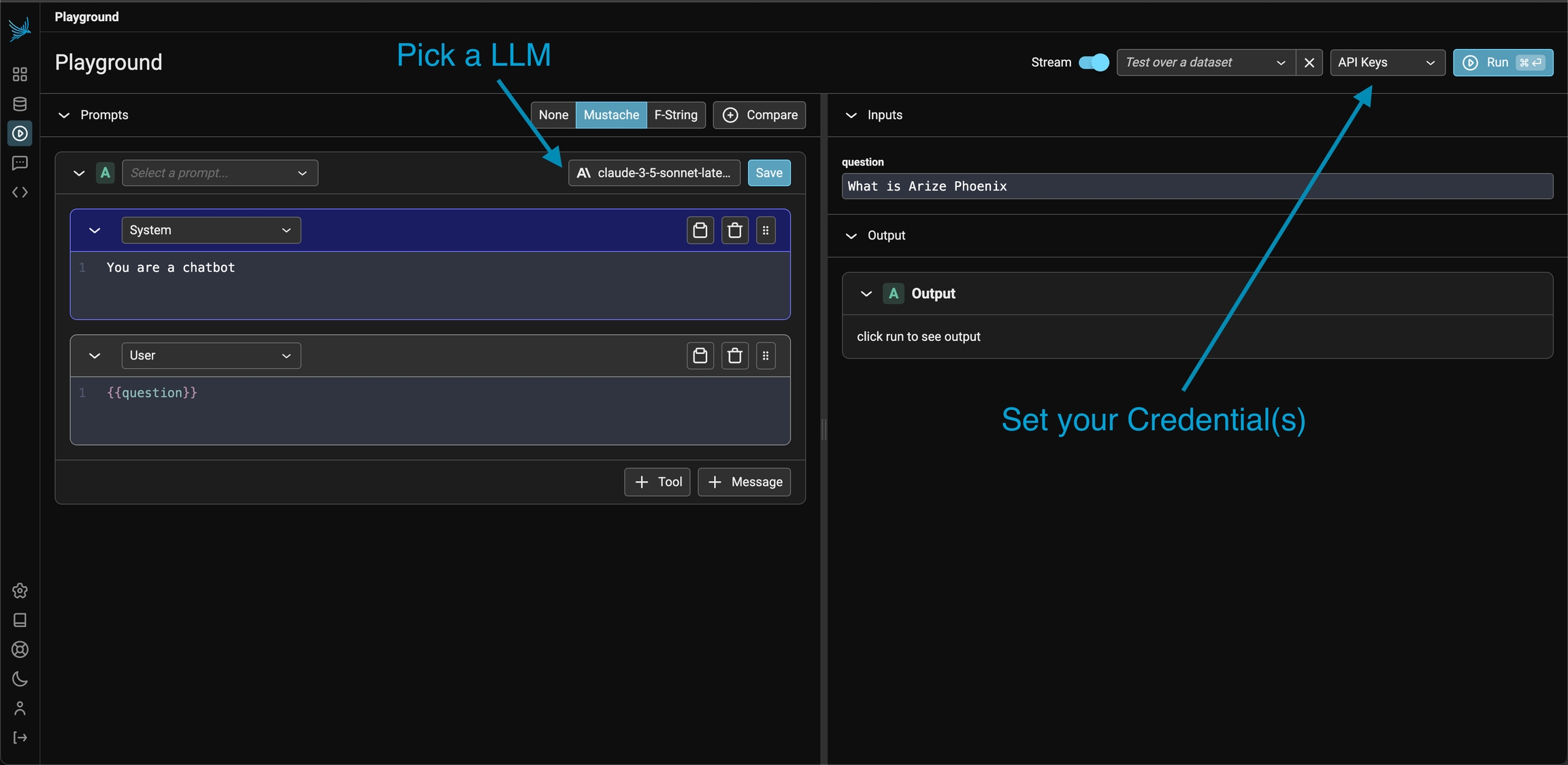Viewport: 1568px width, 765px height.
Task: Open the APIs code brackets icon
Action: point(20,193)
